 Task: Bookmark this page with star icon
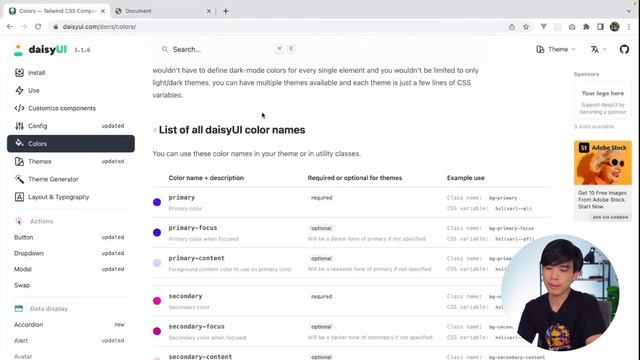(526, 27)
